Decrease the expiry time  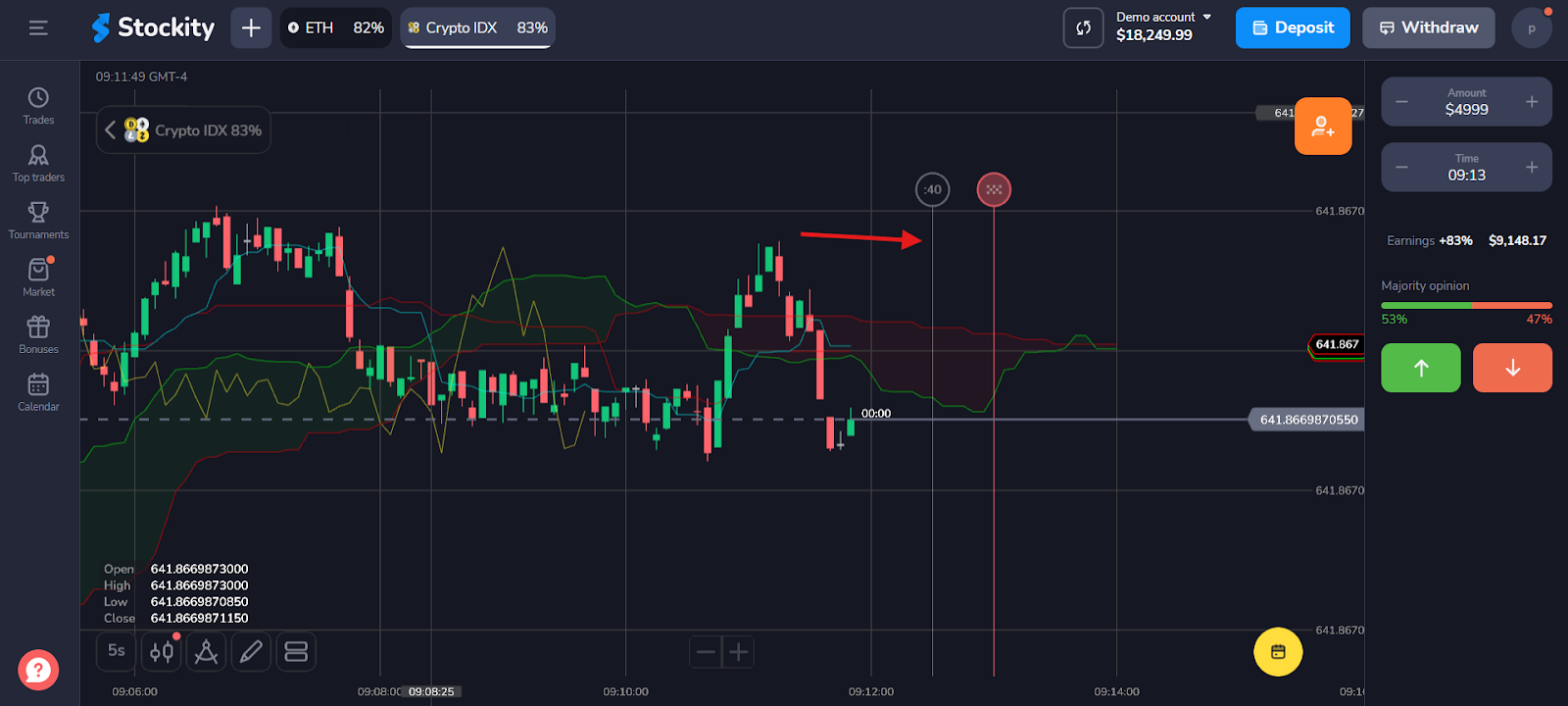pos(1401,168)
